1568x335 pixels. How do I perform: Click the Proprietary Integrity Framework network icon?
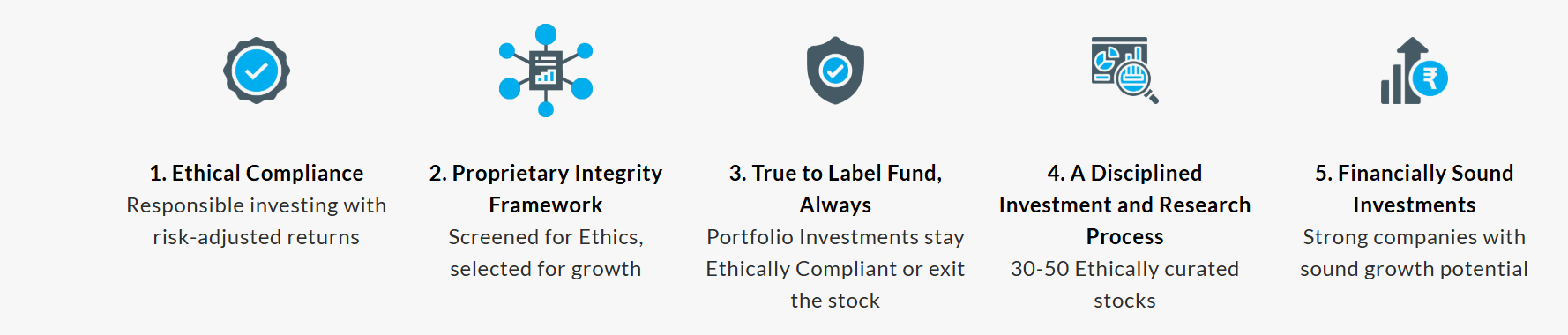point(546,71)
